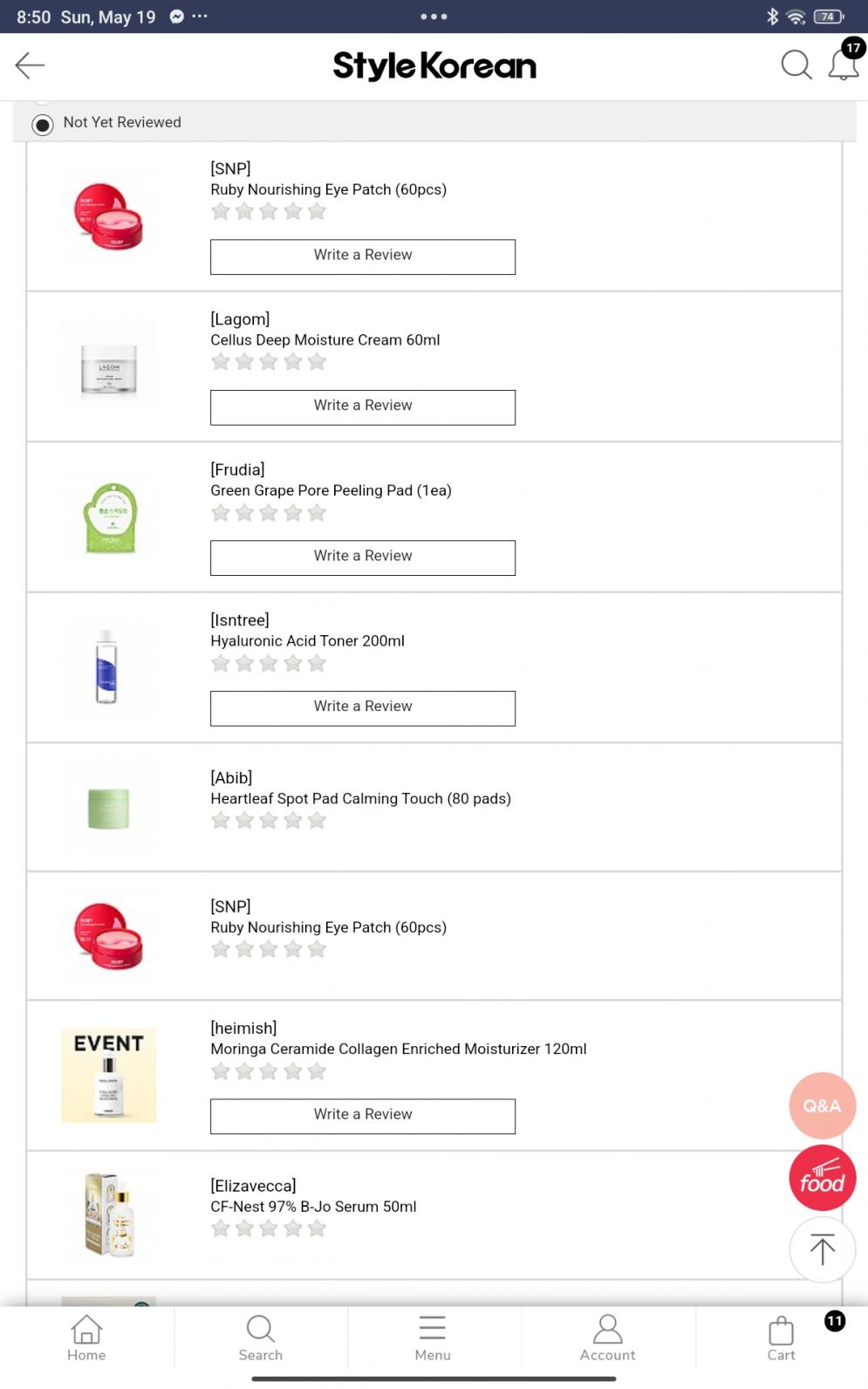Go to the Home tab

(x=86, y=1338)
